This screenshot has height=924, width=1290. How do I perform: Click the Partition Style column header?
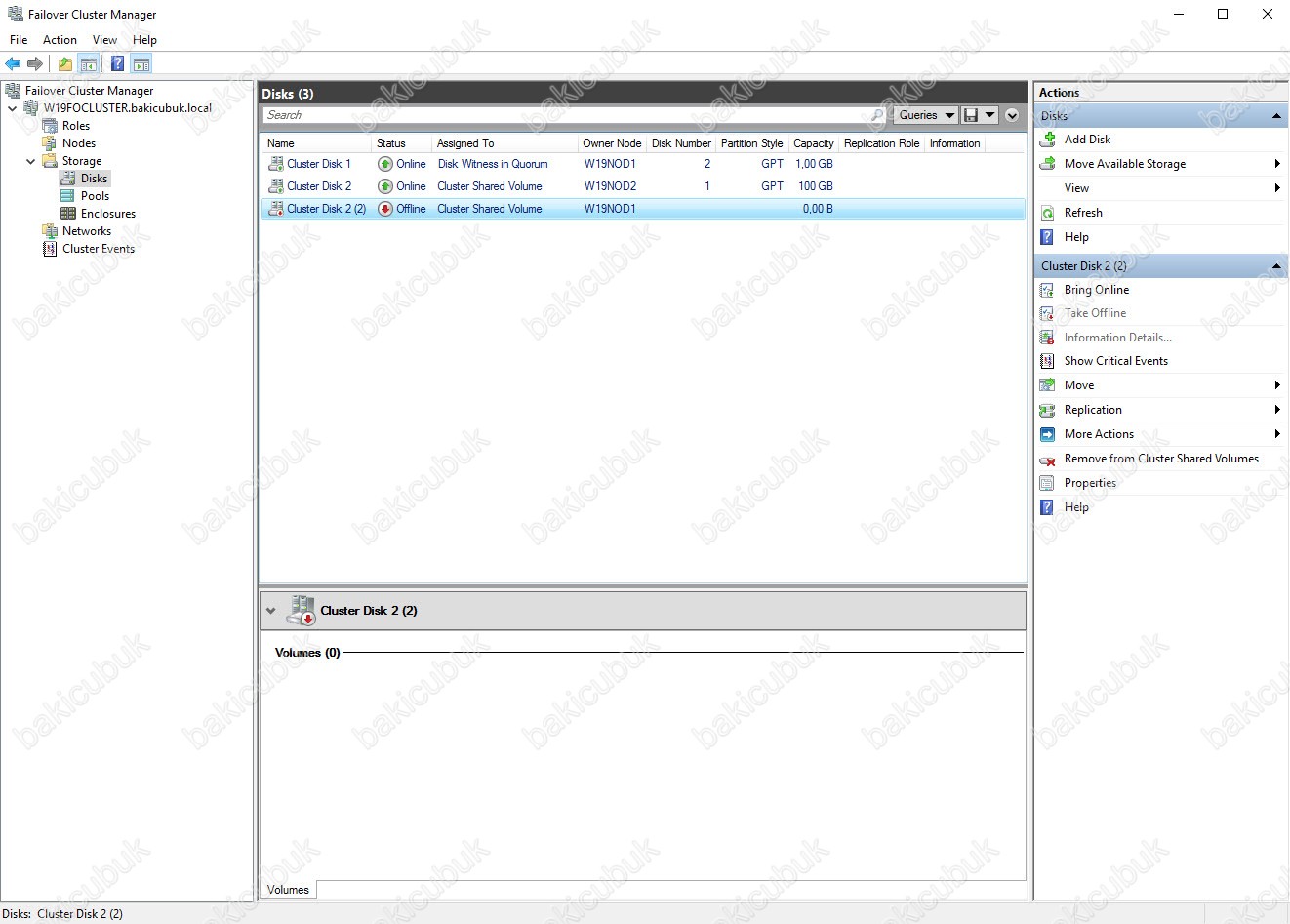(751, 143)
